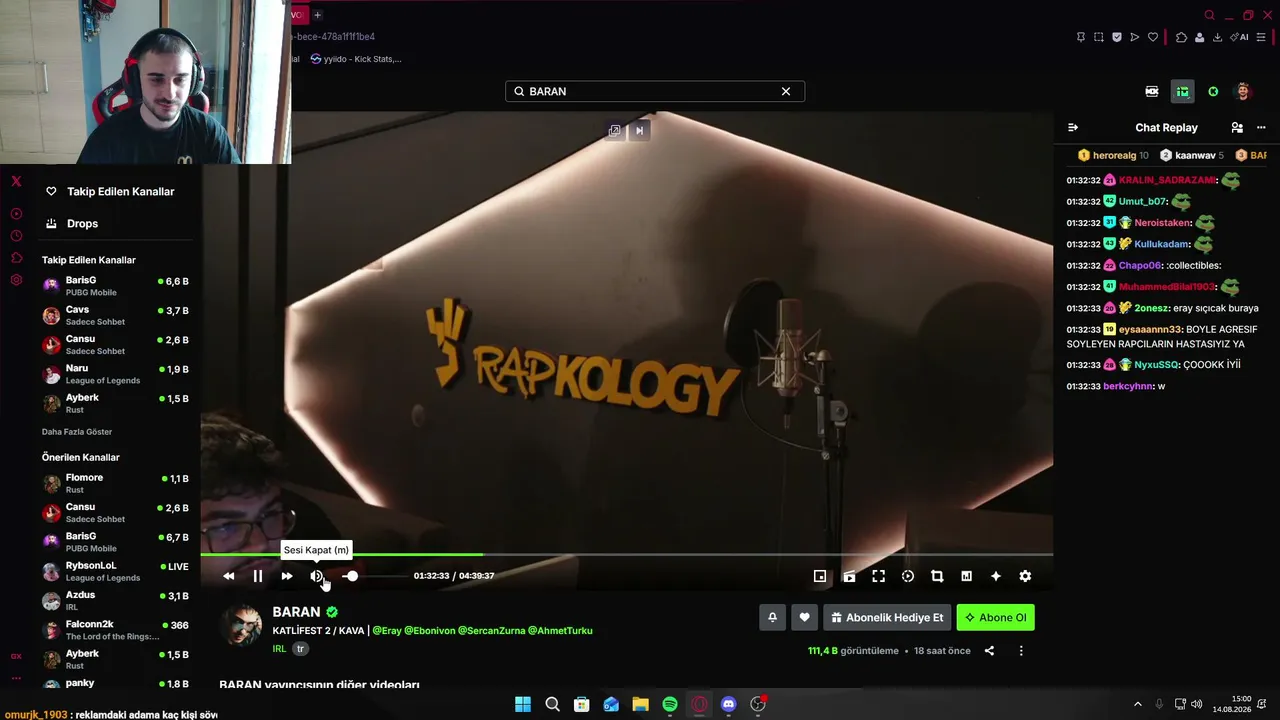Click the sparkle icon in player controls

[996, 576]
